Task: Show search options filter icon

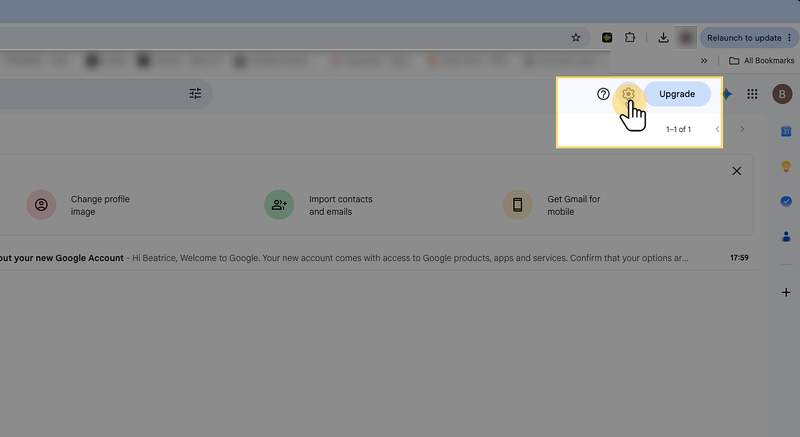Action: click(x=195, y=93)
